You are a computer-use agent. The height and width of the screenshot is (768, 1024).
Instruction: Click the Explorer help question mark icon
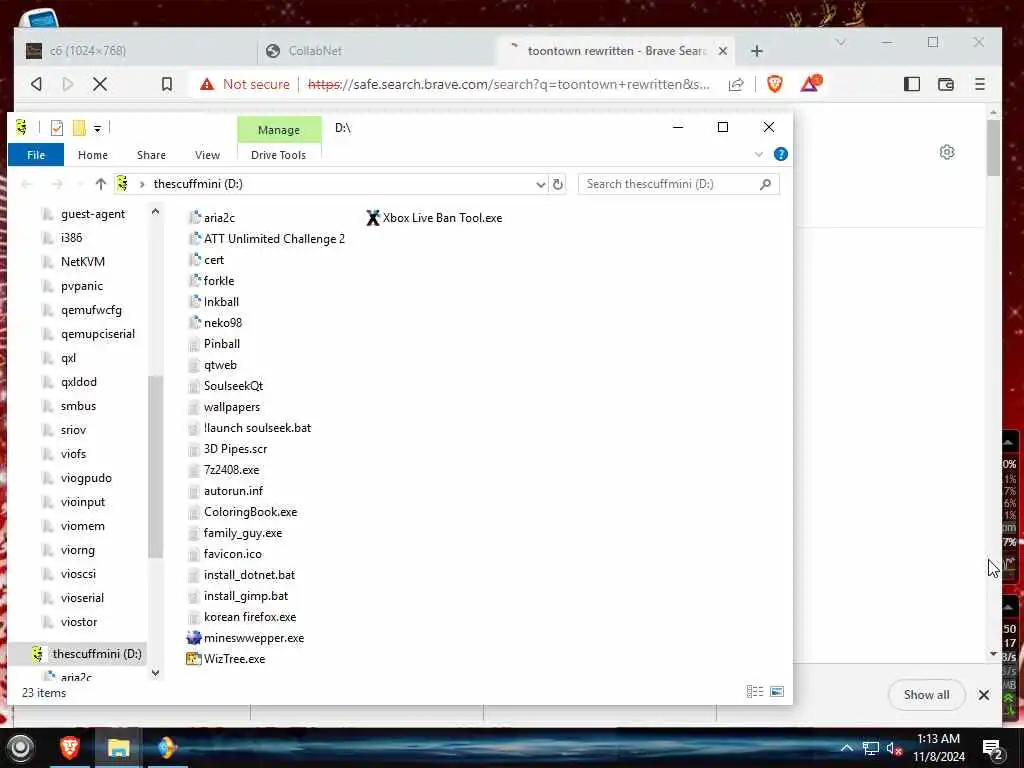780,154
